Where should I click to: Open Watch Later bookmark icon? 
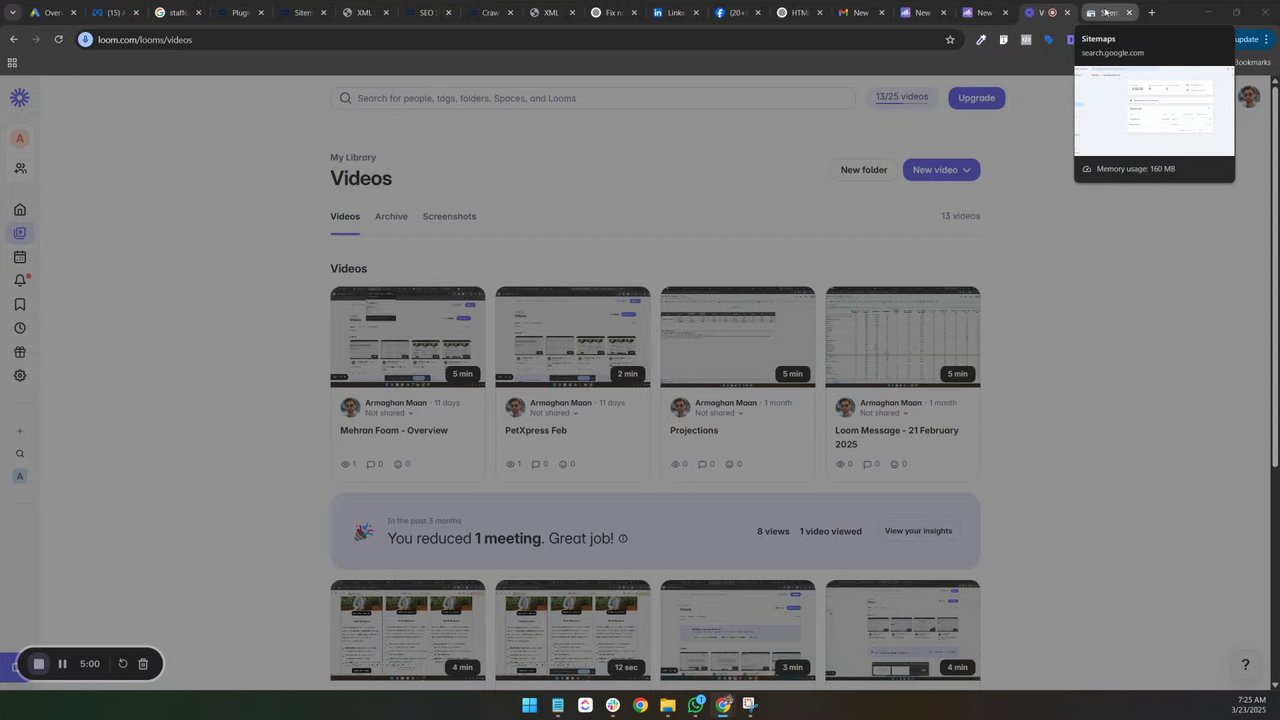19,305
